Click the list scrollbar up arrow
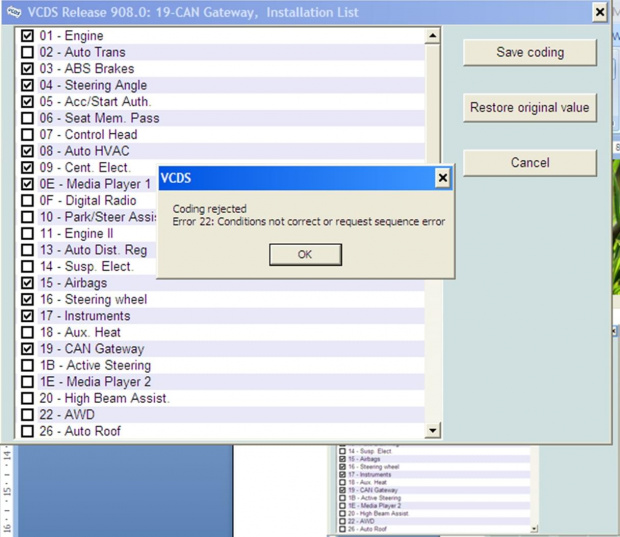The image size is (620, 537). (433, 36)
